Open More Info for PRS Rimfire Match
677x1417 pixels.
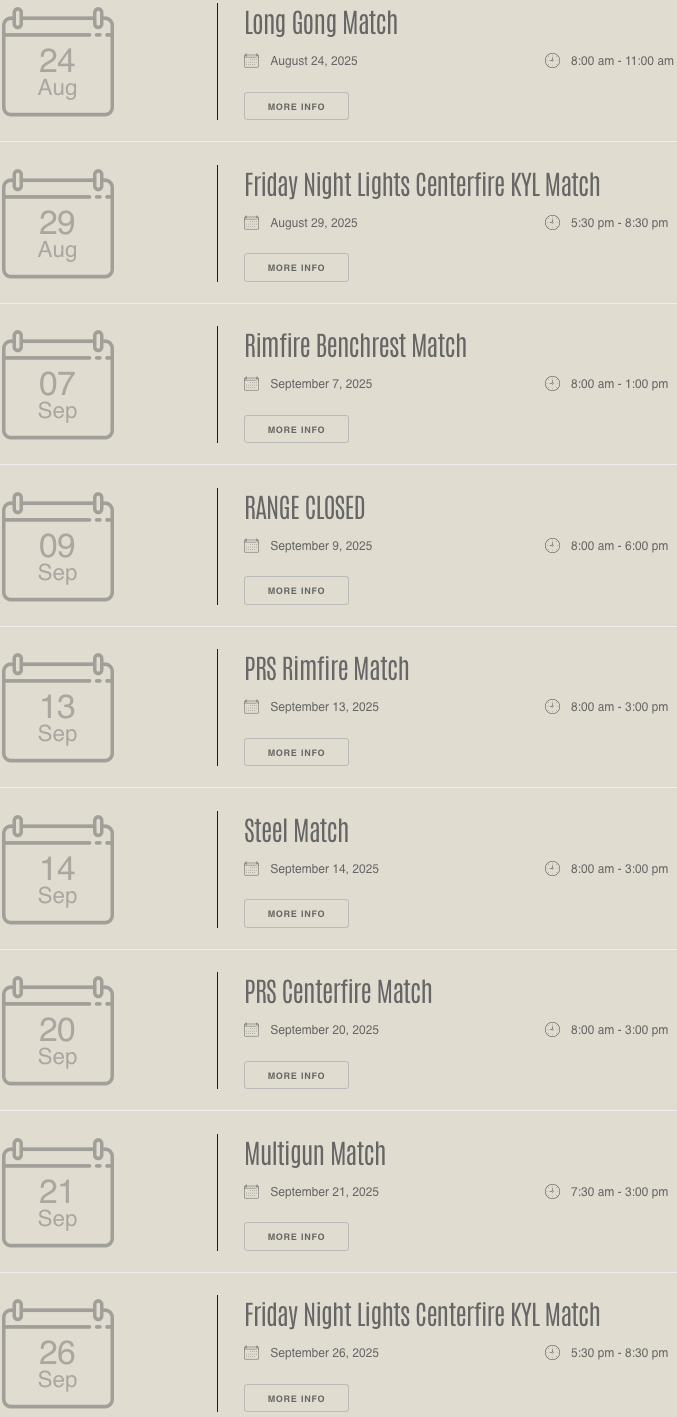296,752
